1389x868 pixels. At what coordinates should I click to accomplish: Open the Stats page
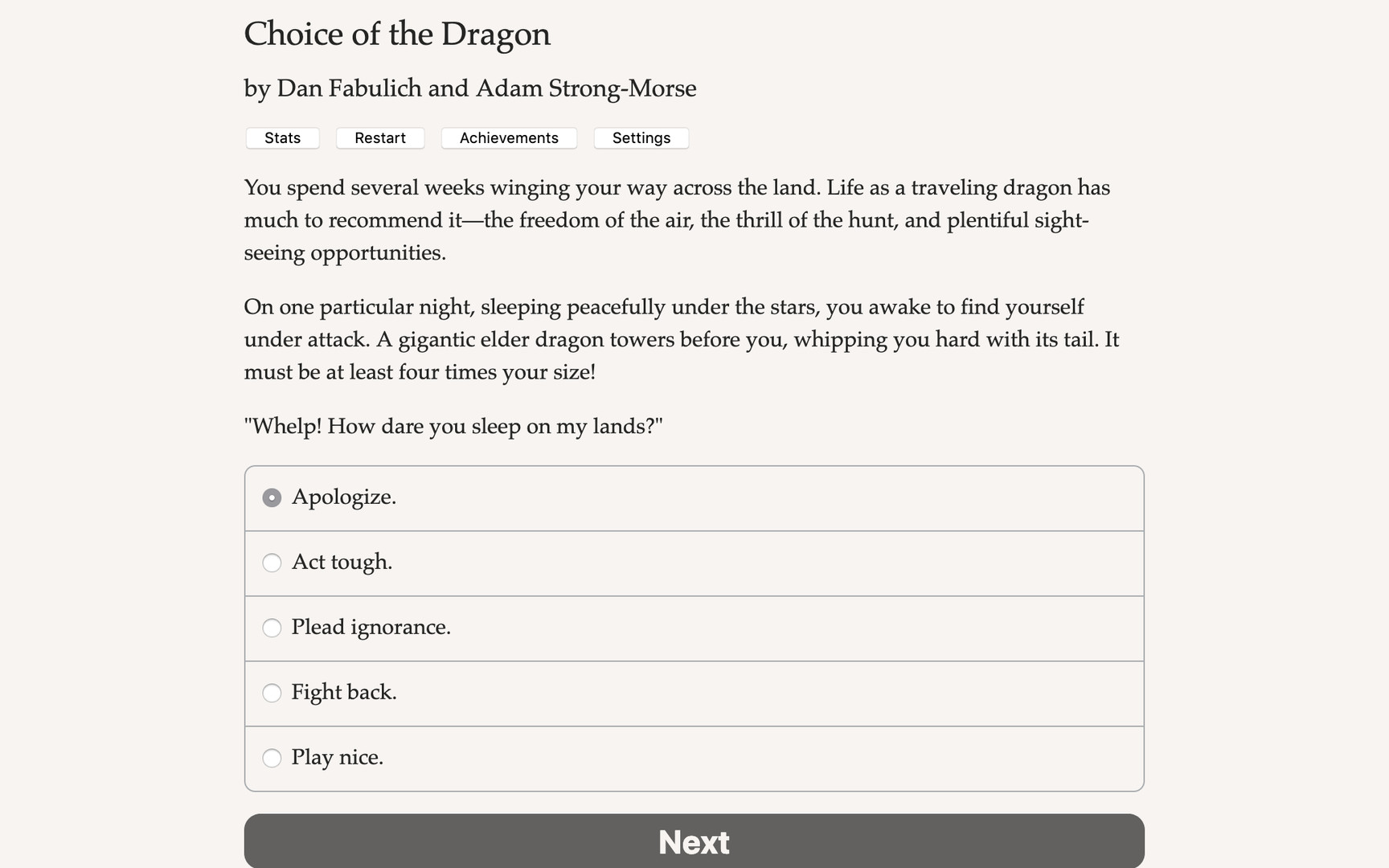[281, 137]
